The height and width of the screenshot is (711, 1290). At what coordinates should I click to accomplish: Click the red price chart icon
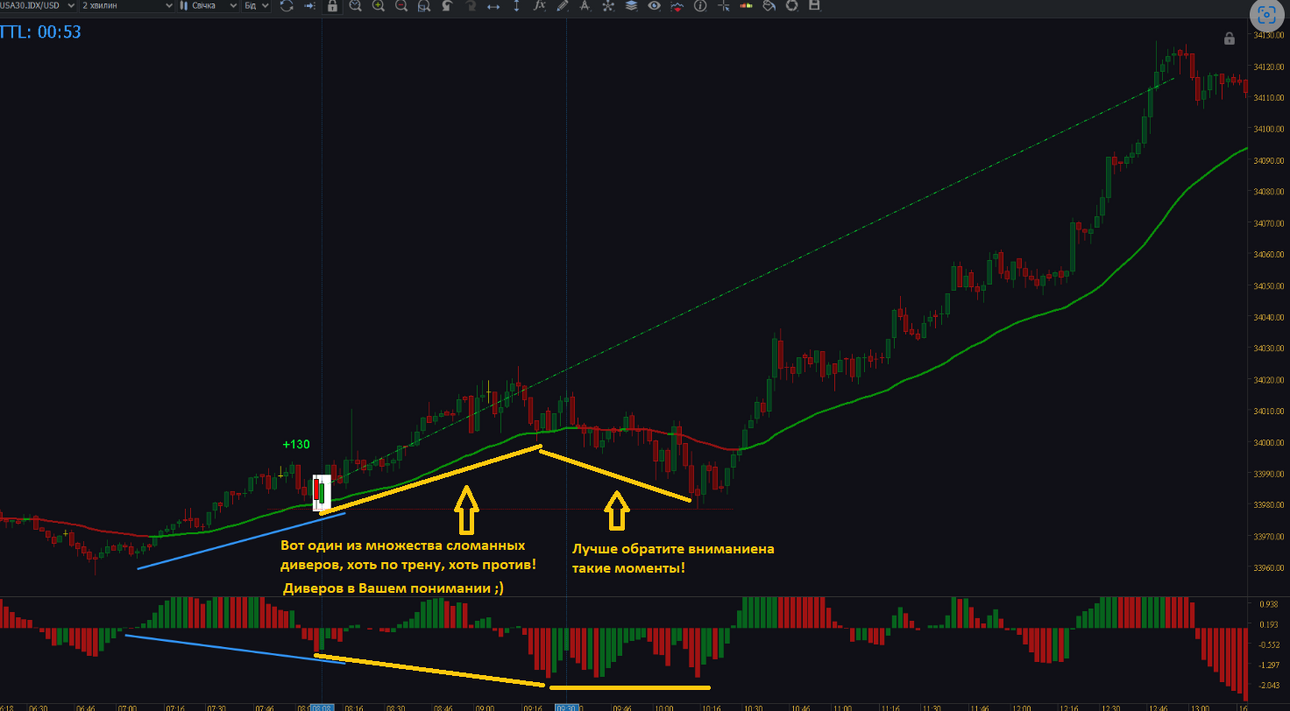pos(677,6)
